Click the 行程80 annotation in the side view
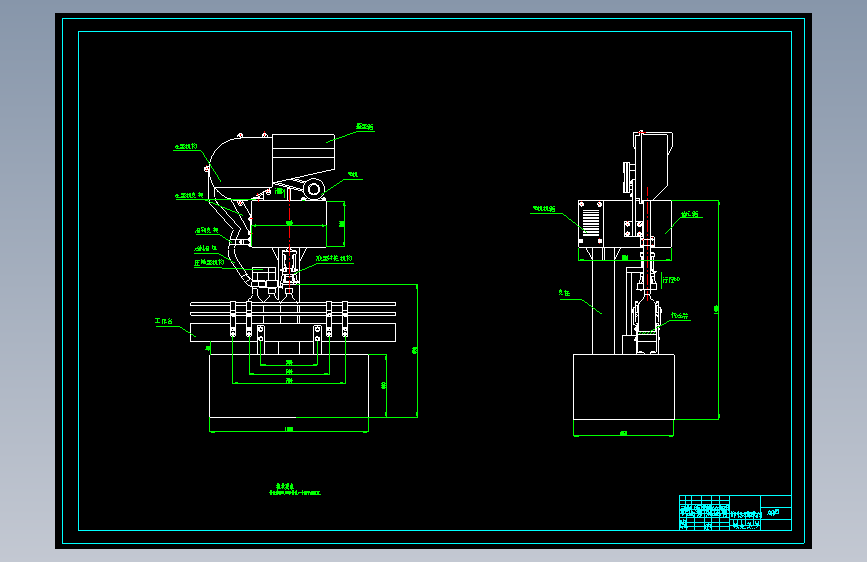Viewport: 867px width, 562px height. 671,280
